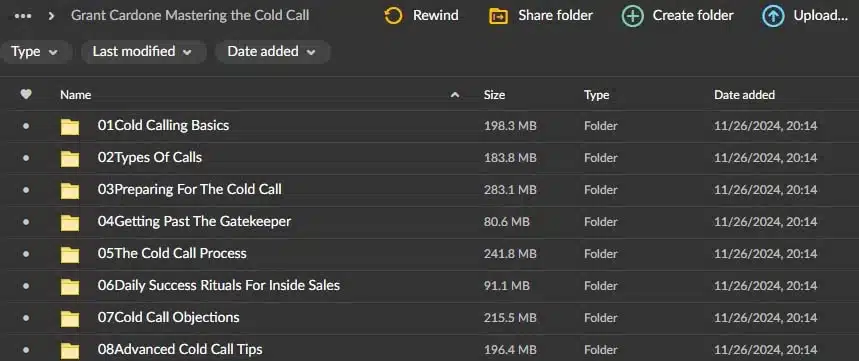Viewport: 859px width, 361px height.
Task: Click the 91.1 MB size value
Action: tap(506, 285)
